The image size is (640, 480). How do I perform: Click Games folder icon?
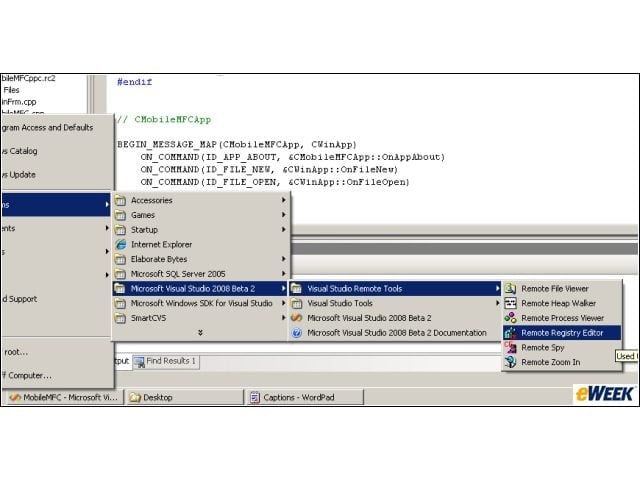coord(120,215)
